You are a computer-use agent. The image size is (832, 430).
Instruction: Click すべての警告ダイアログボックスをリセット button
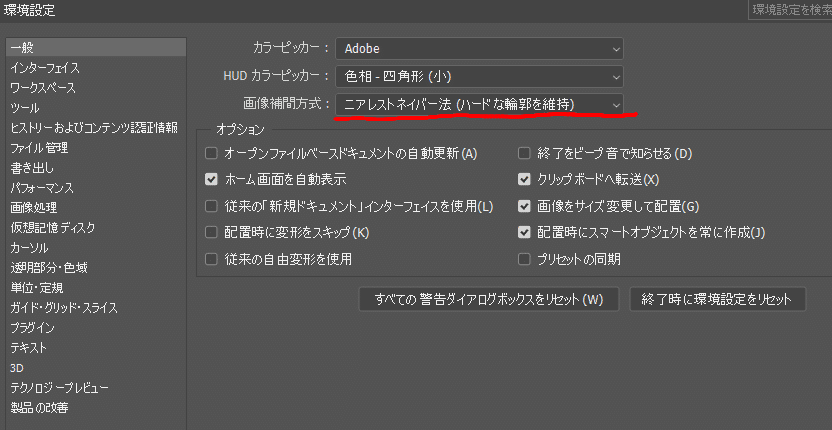tap(489, 299)
